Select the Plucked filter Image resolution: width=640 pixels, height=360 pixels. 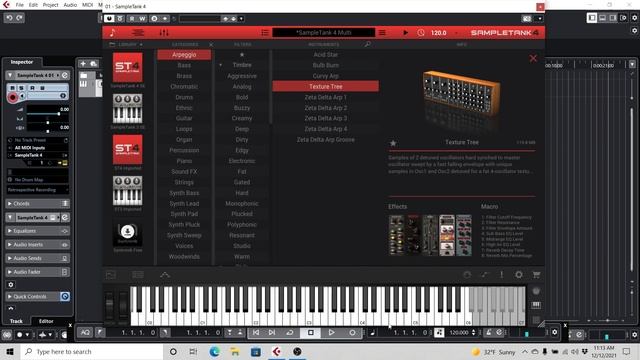click(x=242, y=214)
